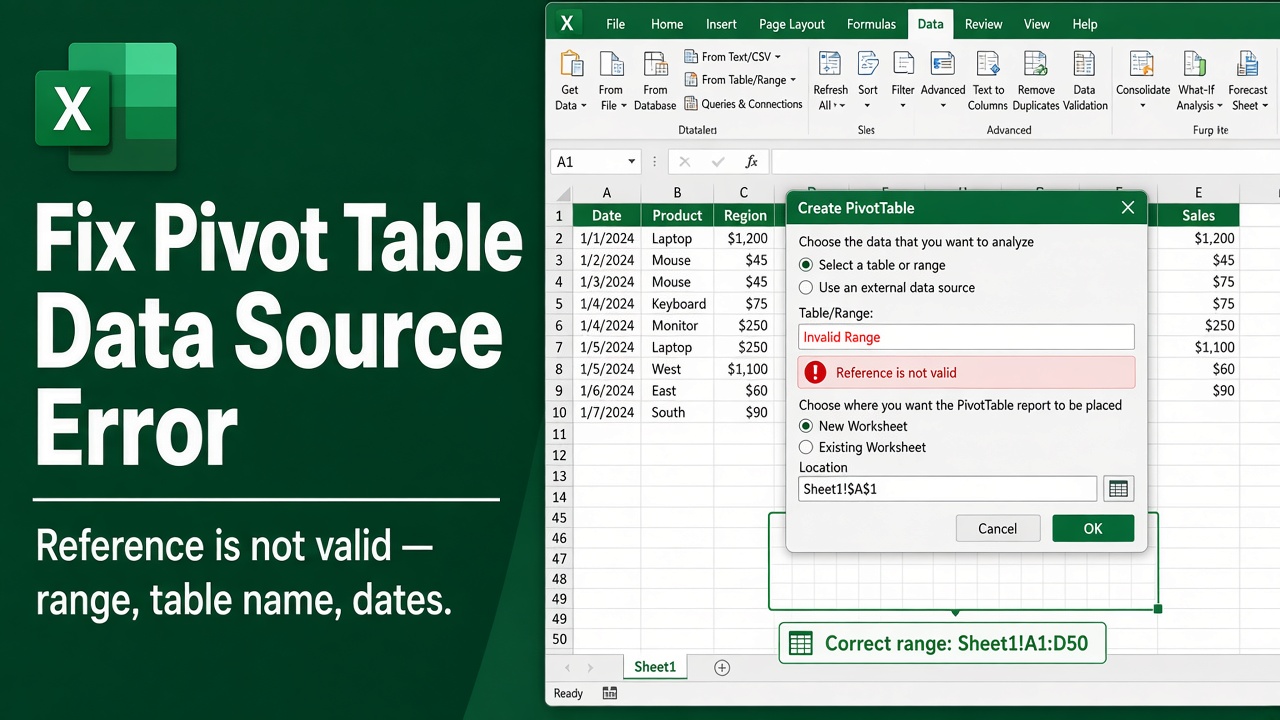Expand the Forecast Sheet dropdown arrow
The width and height of the screenshot is (1280, 720).
[x=1265, y=106]
